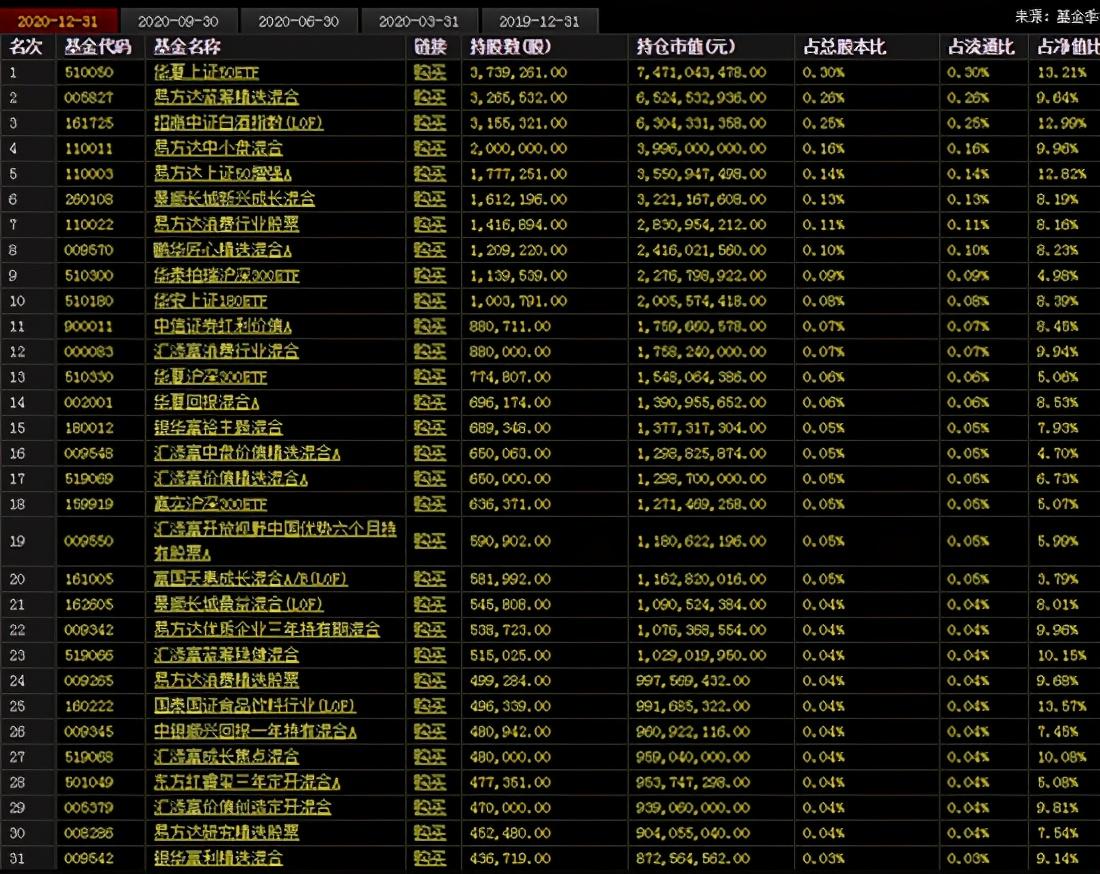Viewport: 1100px width, 874px height.
Task: Open the 华安上证180ETF fund link
Action: pyautogui.click(x=210, y=301)
